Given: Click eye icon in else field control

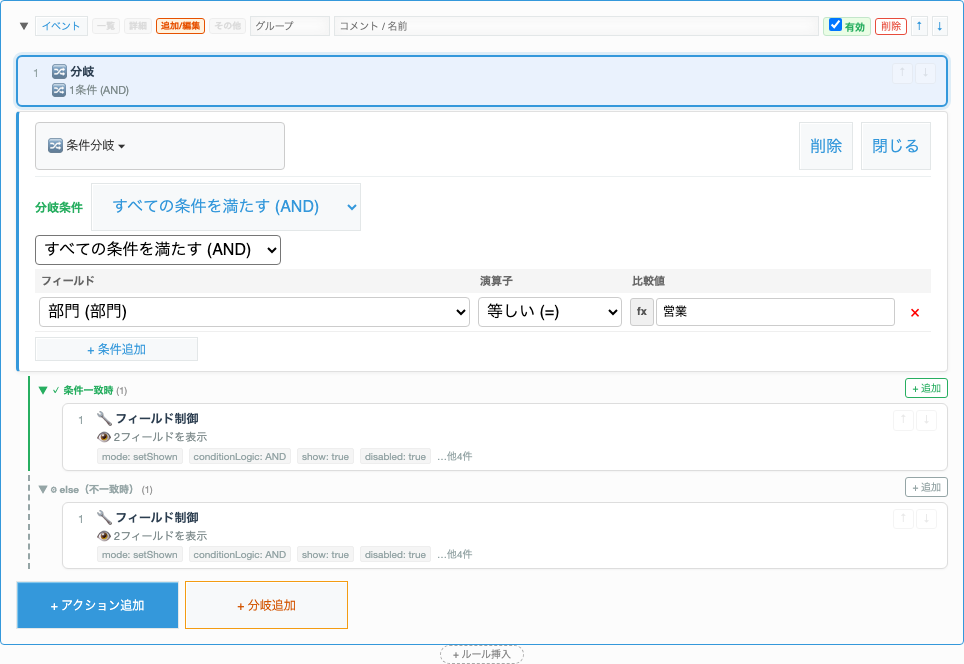Looking at the screenshot, I should click(x=104, y=536).
